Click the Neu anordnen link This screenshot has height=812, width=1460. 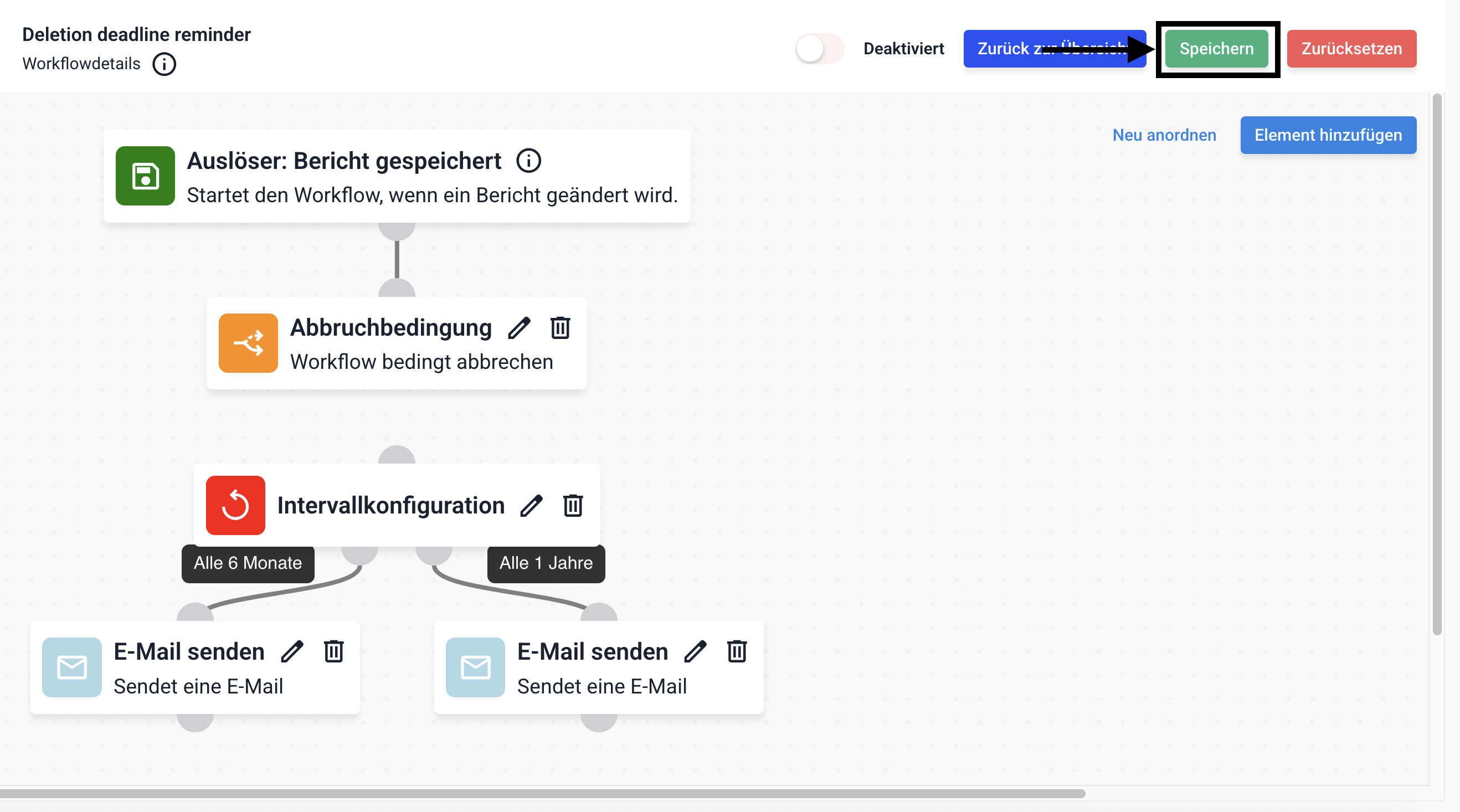pyautogui.click(x=1164, y=135)
